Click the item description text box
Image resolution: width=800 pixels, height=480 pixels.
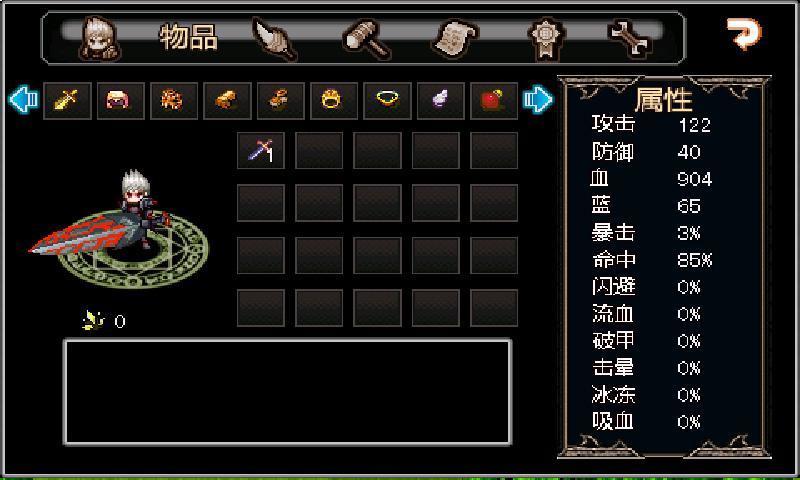pos(287,392)
